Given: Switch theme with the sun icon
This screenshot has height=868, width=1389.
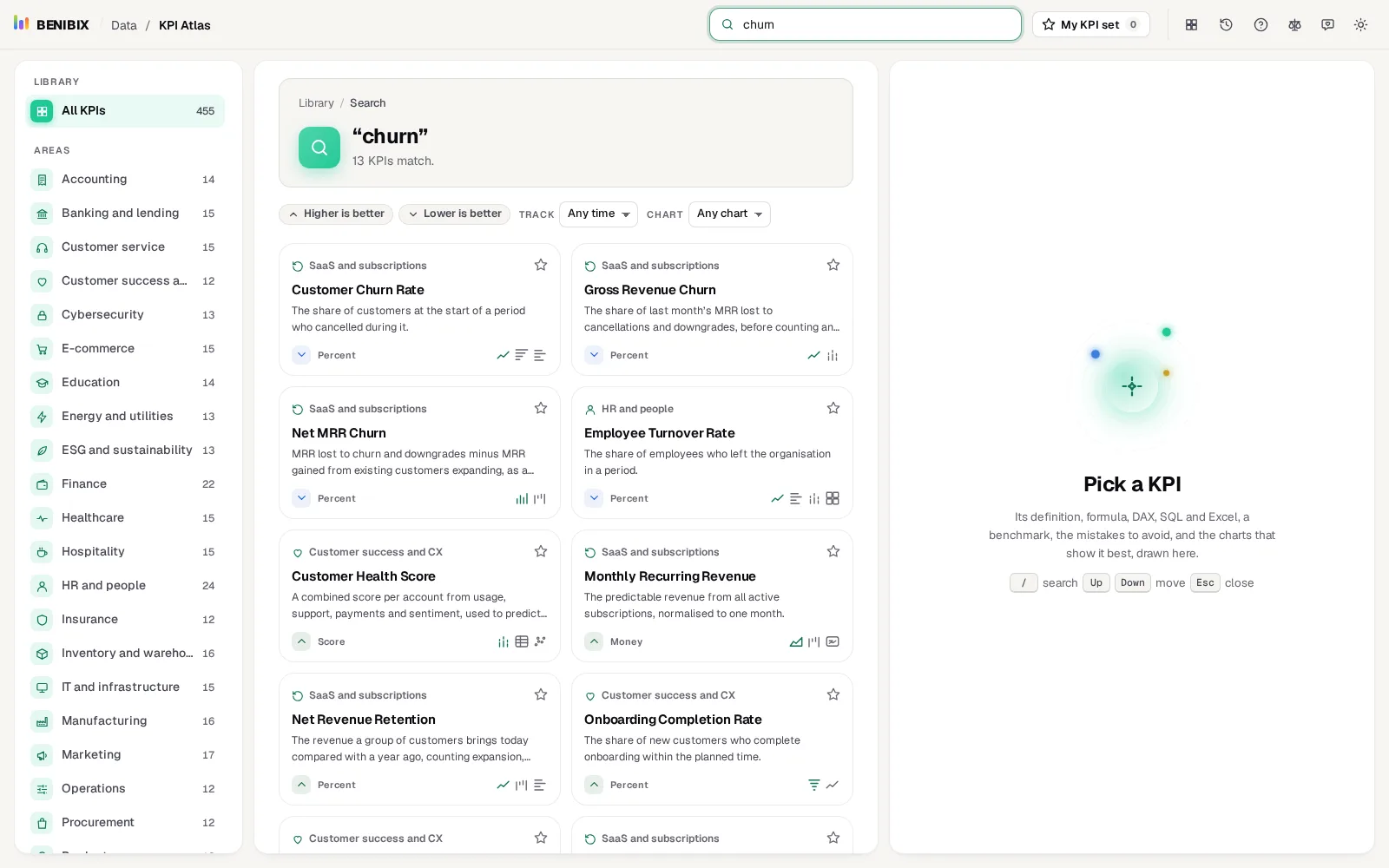Looking at the screenshot, I should 1360,25.
